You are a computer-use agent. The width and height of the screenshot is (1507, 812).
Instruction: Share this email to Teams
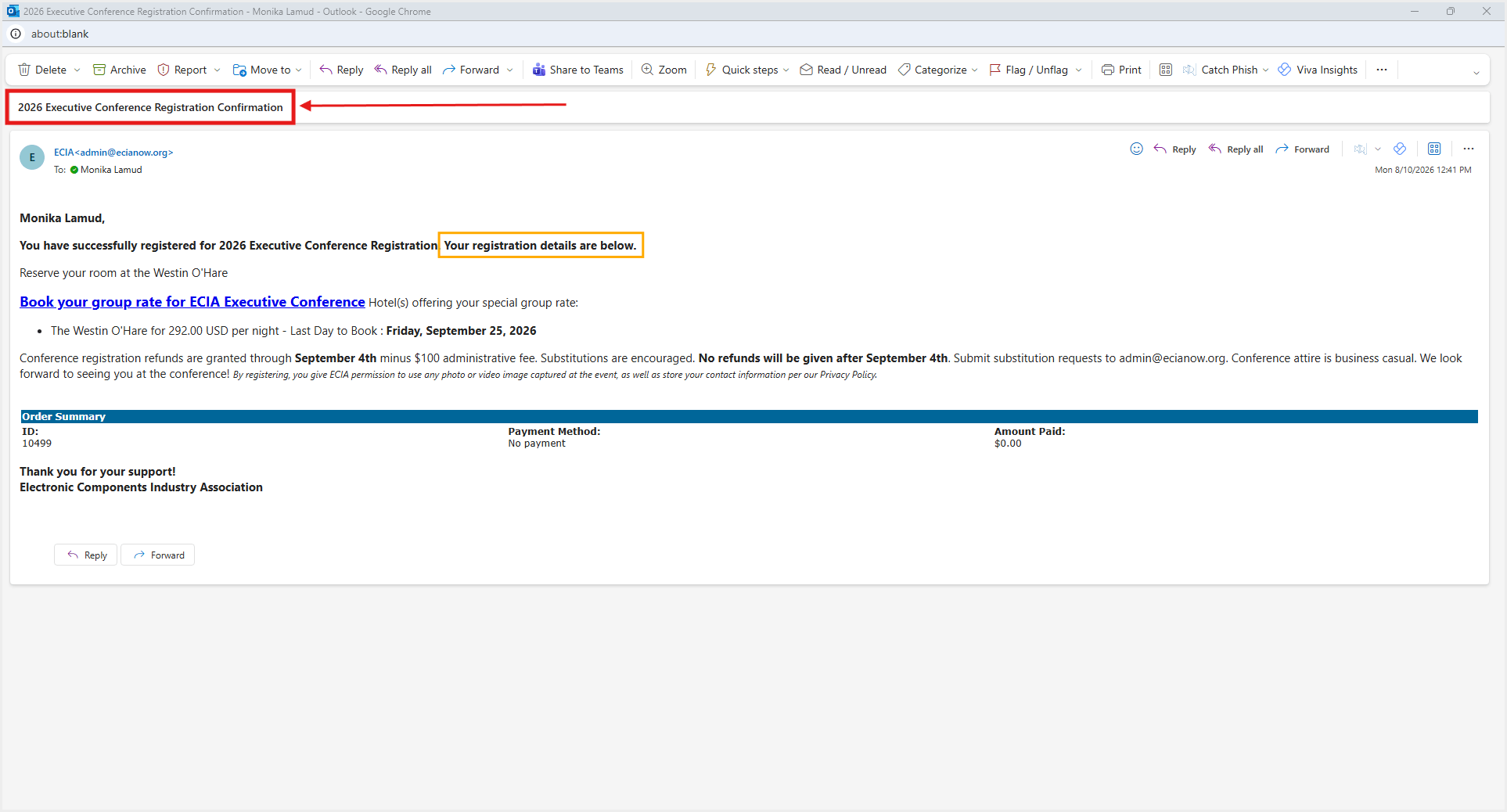point(577,70)
